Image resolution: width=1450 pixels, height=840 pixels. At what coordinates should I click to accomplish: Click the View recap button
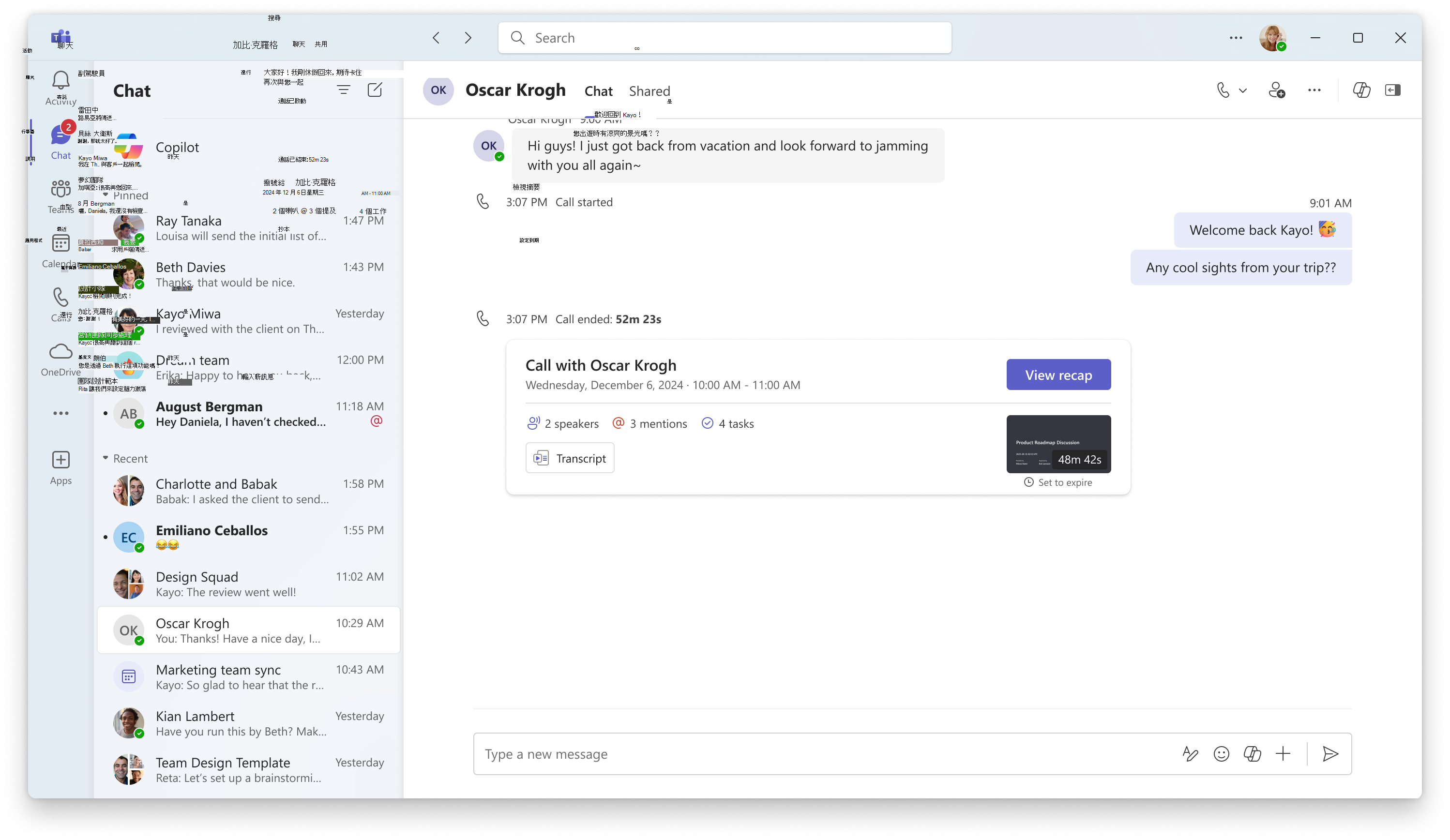pyautogui.click(x=1059, y=374)
